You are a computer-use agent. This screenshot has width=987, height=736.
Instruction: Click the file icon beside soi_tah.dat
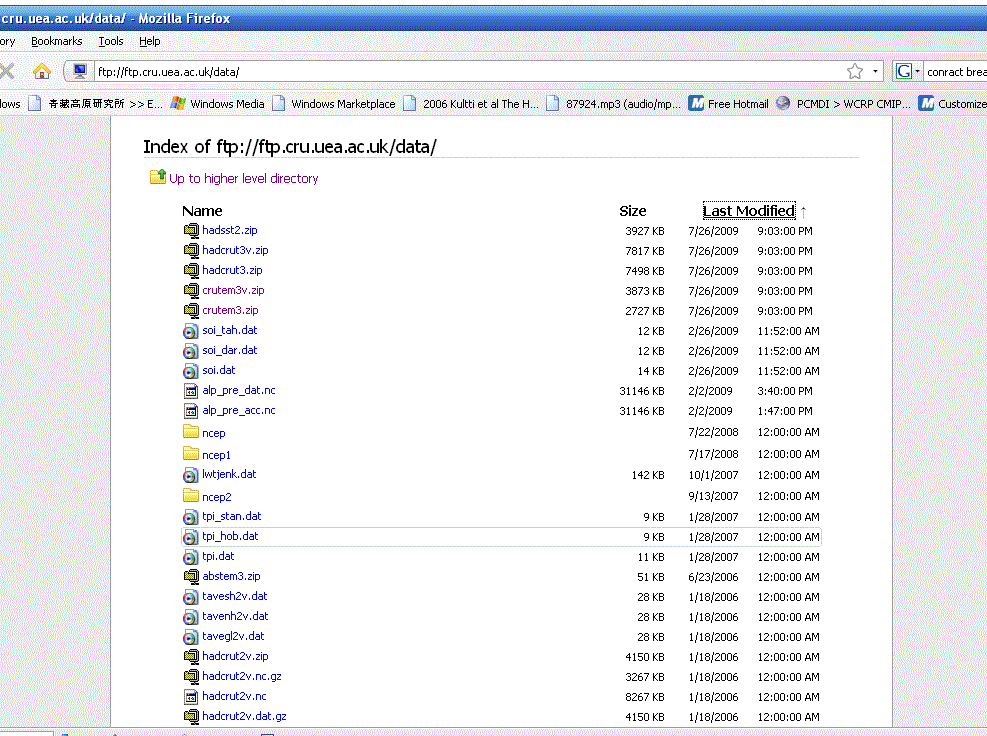coord(191,331)
